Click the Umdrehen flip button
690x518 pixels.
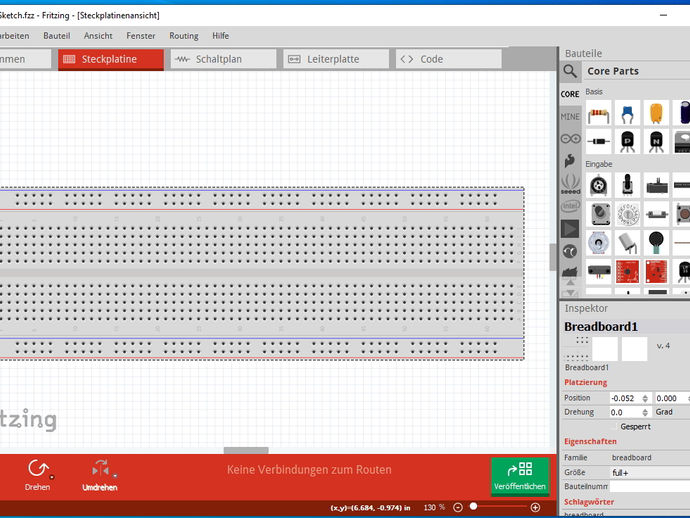pos(100,475)
